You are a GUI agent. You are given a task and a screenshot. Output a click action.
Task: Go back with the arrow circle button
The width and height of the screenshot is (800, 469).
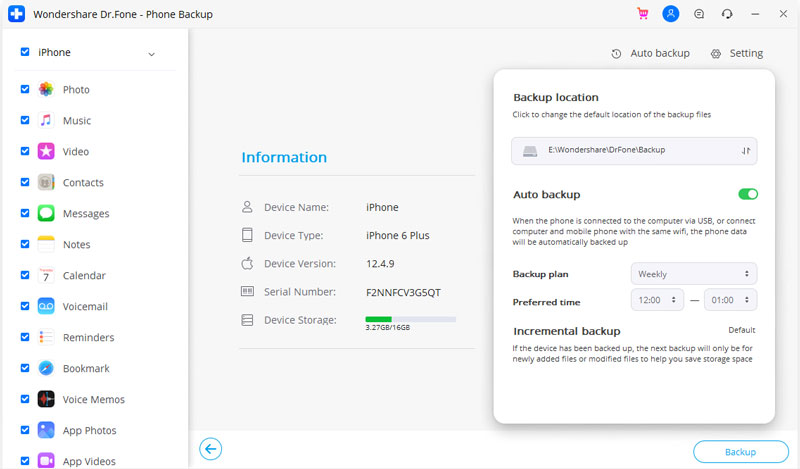click(210, 449)
